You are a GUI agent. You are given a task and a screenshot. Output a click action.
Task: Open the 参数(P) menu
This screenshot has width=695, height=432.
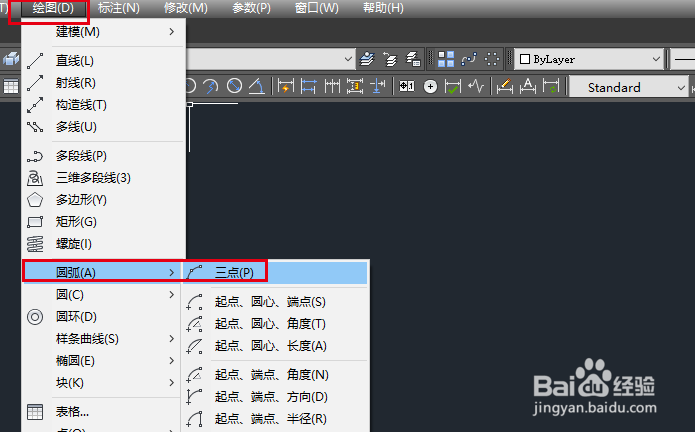(251, 8)
